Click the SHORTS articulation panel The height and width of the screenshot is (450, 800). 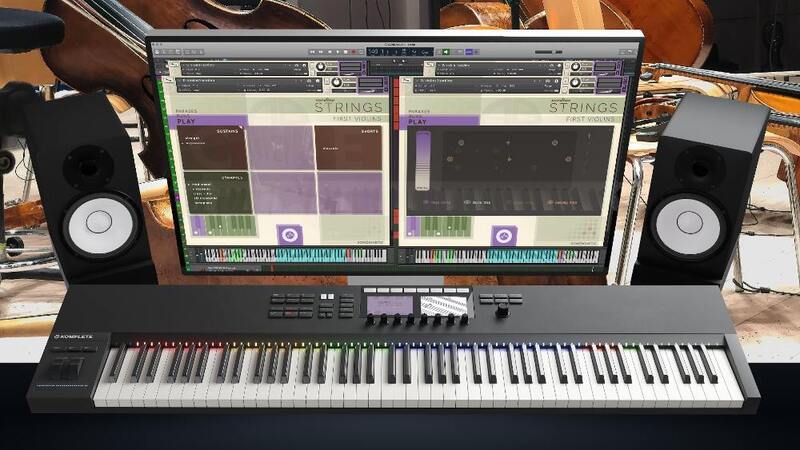[x=348, y=148]
